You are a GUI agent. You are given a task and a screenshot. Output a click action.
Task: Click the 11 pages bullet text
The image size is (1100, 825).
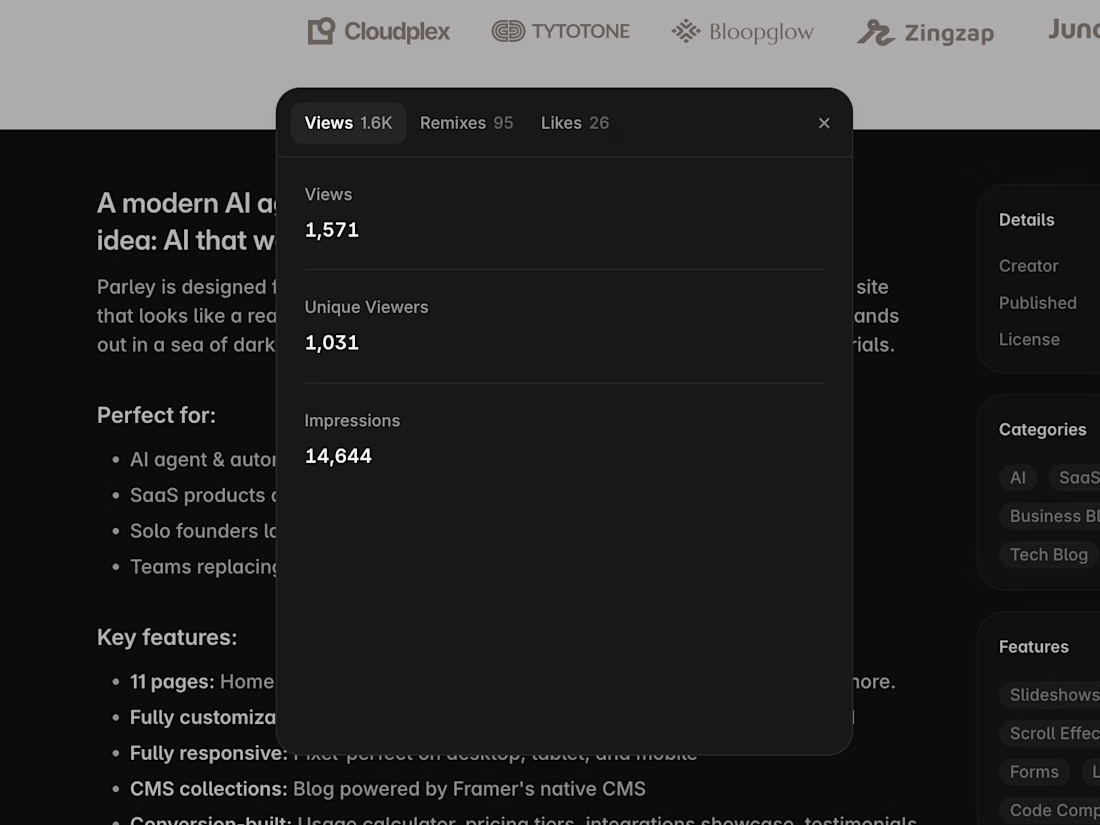point(202,682)
